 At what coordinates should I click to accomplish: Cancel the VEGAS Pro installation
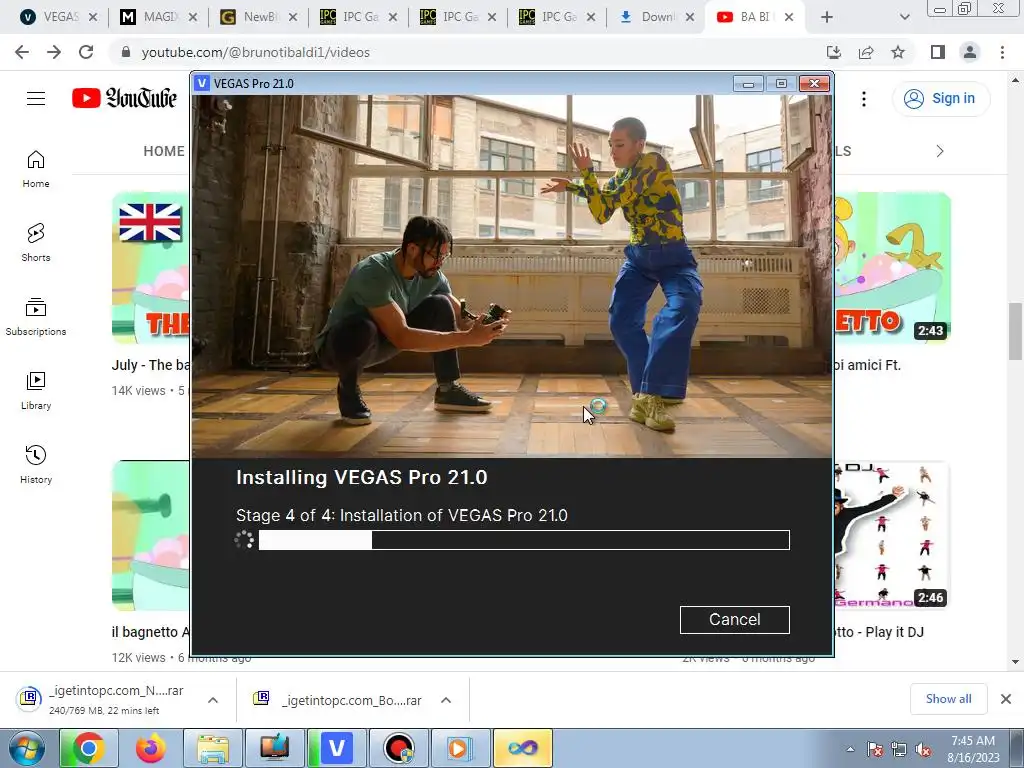(x=734, y=619)
